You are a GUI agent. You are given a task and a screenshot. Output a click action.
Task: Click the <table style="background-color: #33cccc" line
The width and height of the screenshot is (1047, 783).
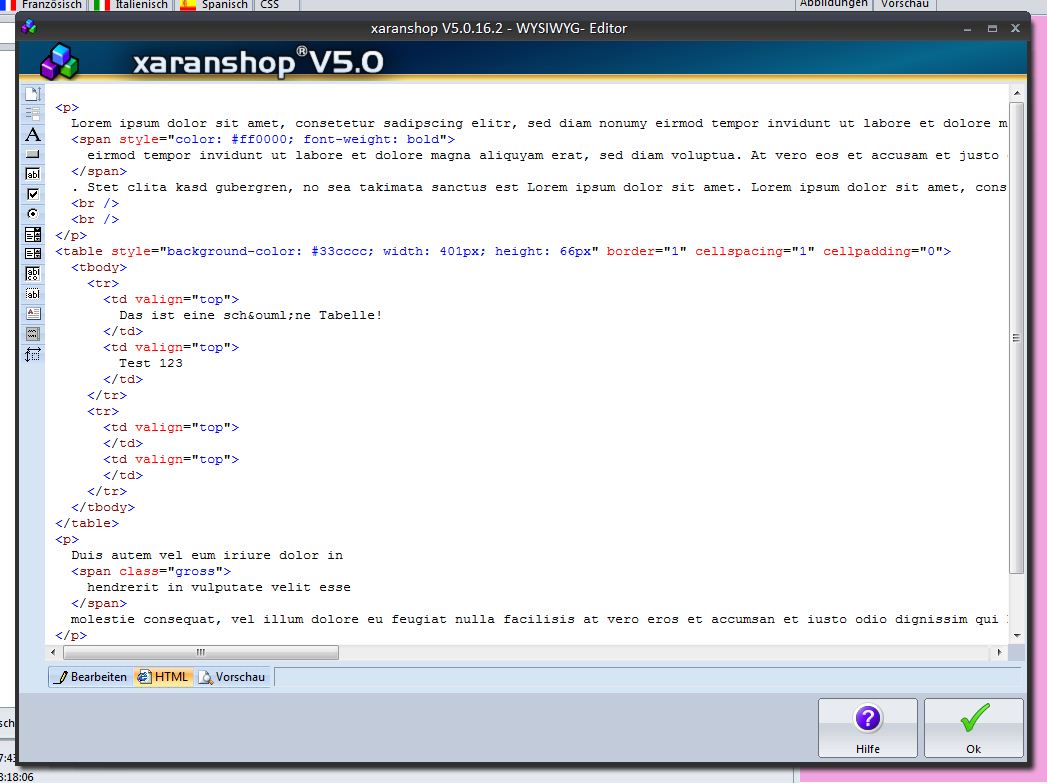(x=503, y=251)
